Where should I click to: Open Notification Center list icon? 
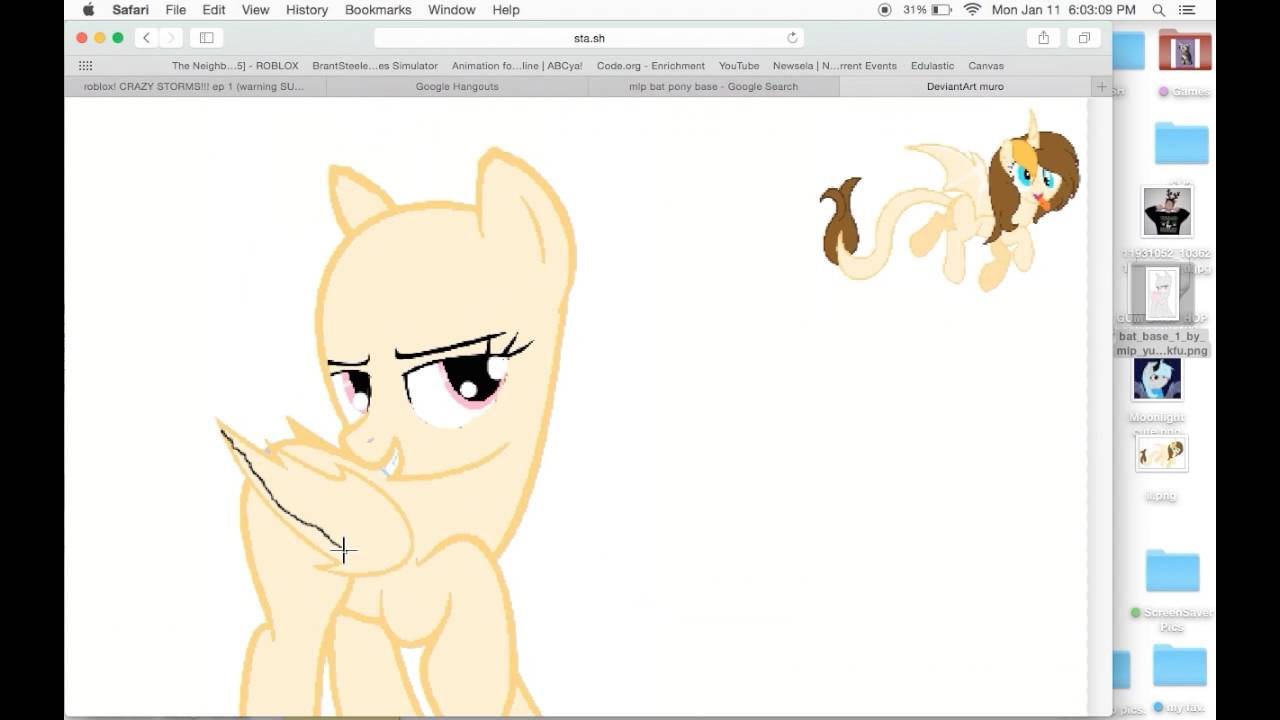1187,10
